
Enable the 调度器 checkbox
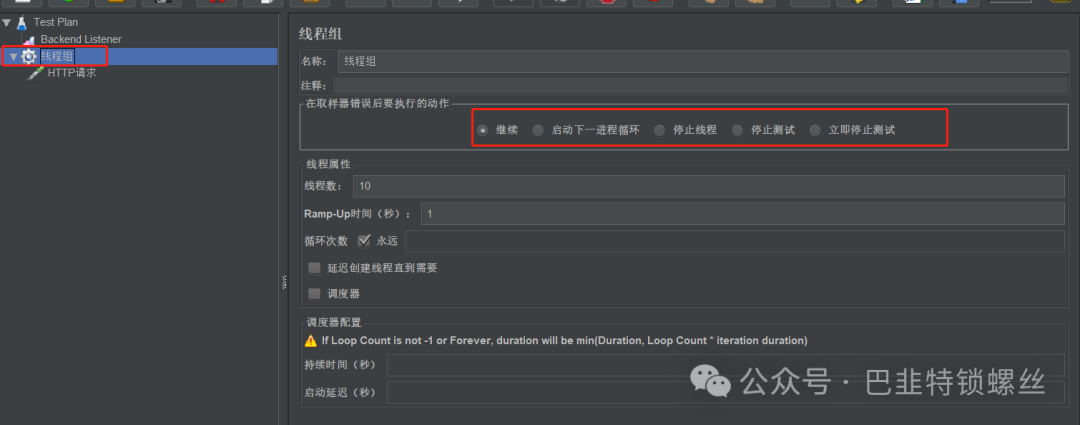point(314,293)
